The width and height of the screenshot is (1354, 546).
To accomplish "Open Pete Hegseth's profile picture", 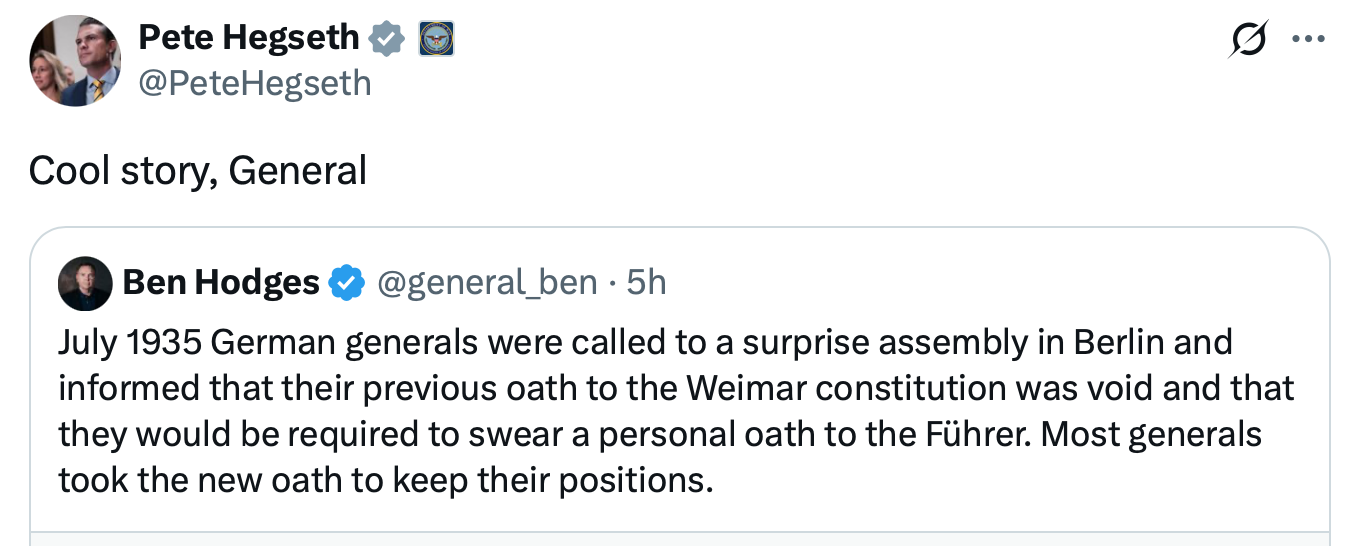I will click(75, 60).
